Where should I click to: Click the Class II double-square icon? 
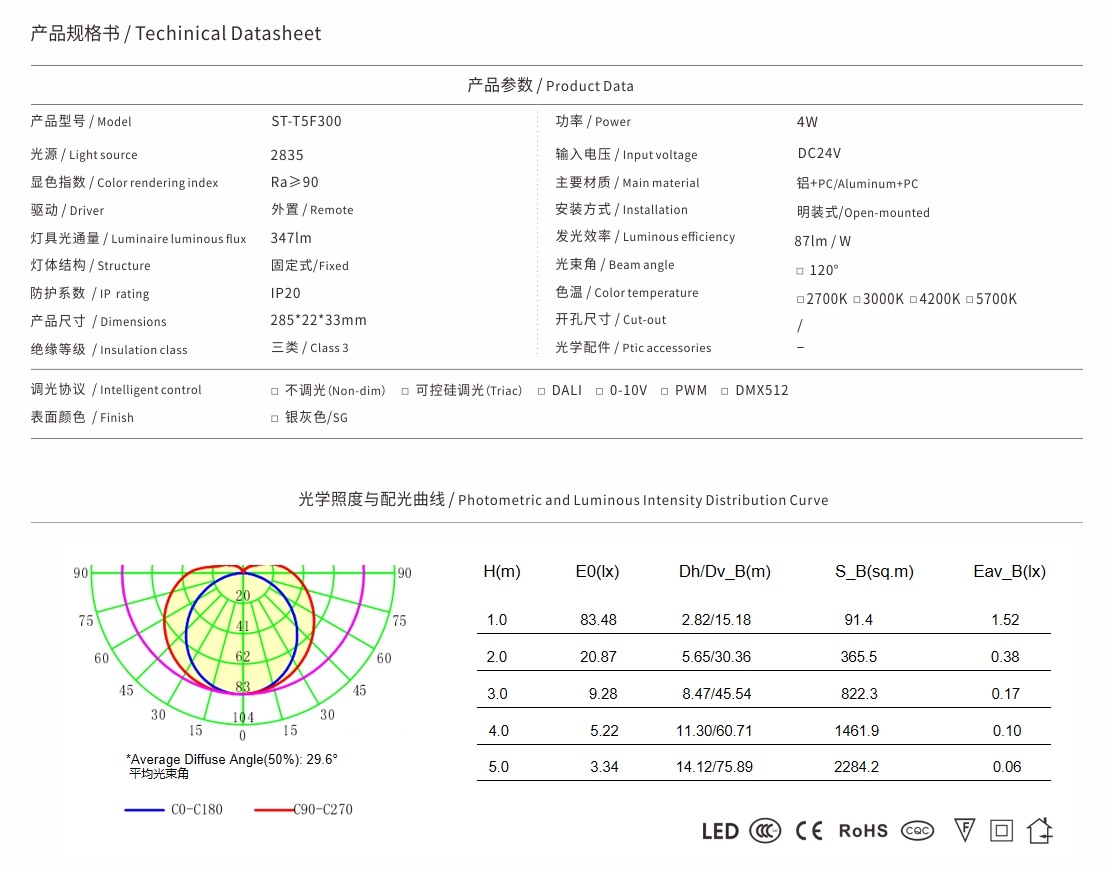1001,830
